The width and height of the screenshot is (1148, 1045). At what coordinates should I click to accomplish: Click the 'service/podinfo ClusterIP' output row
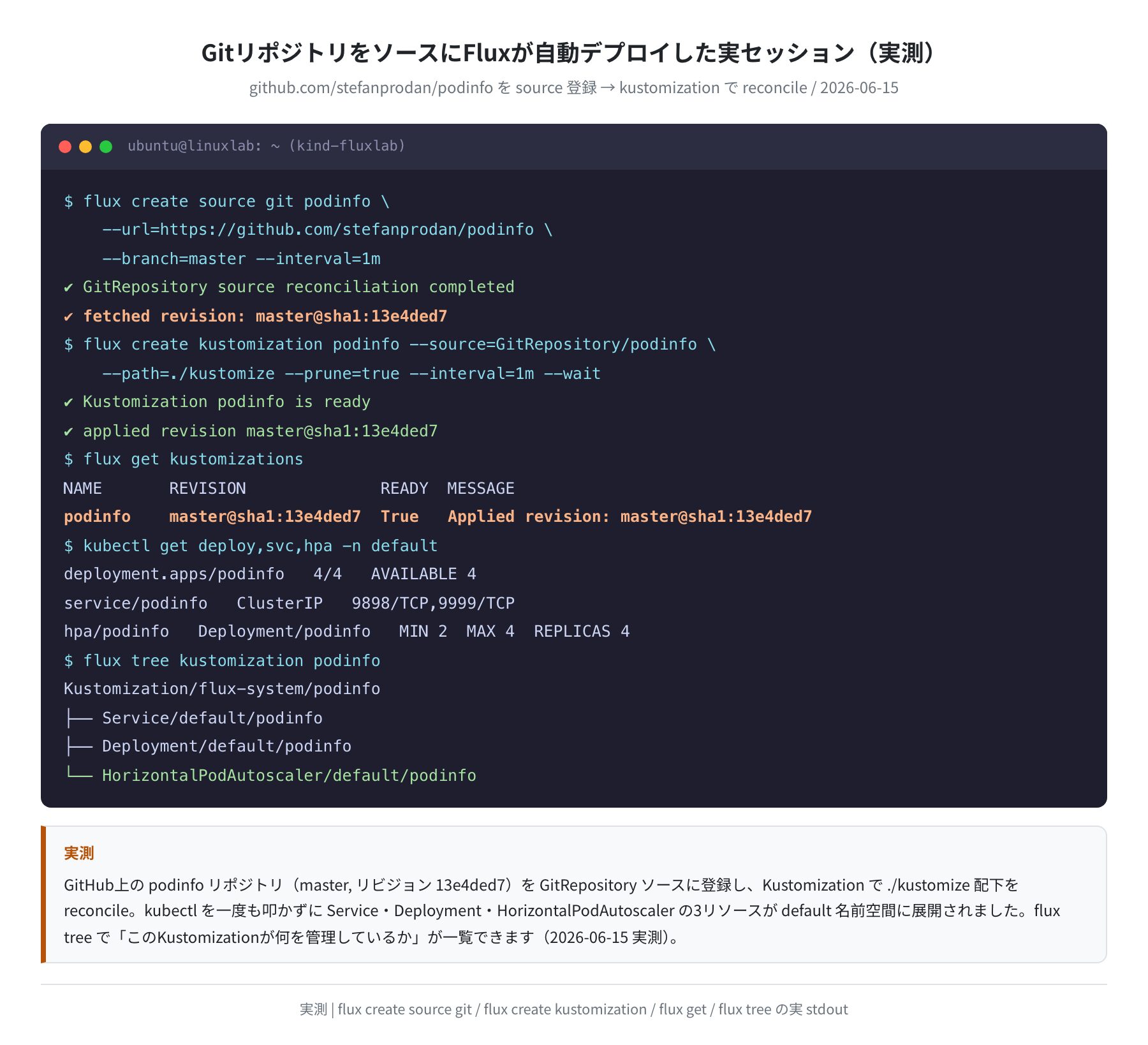click(x=289, y=604)
